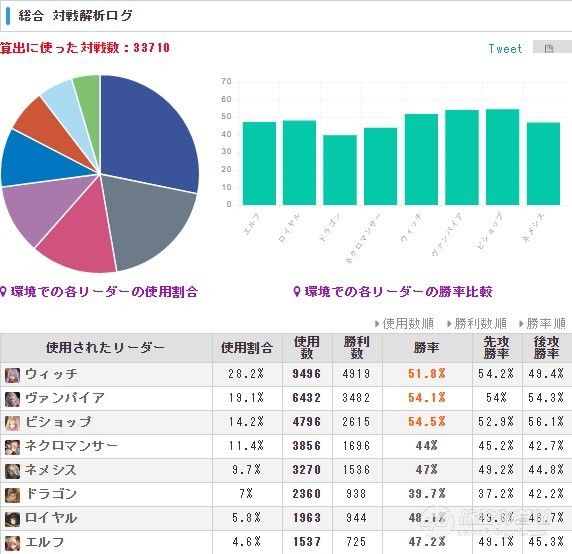Click the ネメシス bar in win-rate chart
572x554 pixels.
click(544, 163)
